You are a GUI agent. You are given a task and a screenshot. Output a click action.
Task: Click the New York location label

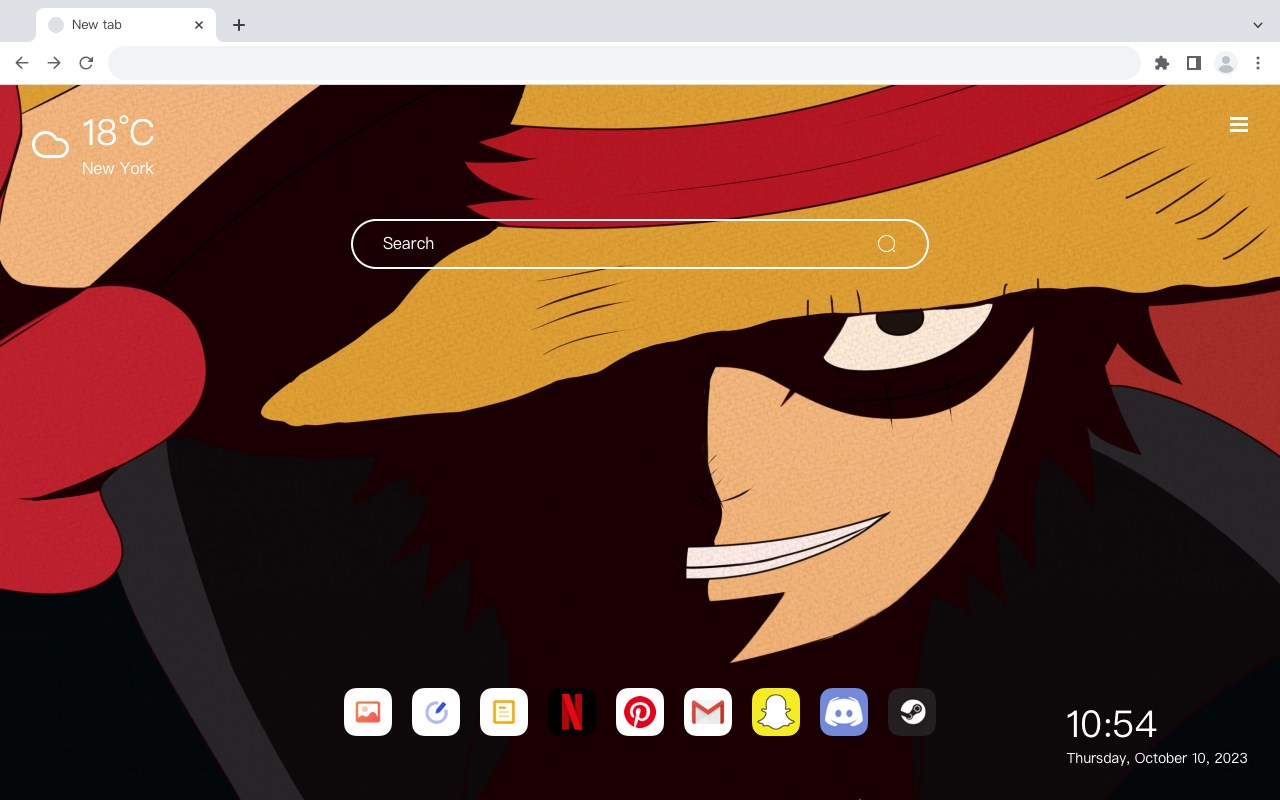pos(118,168)
